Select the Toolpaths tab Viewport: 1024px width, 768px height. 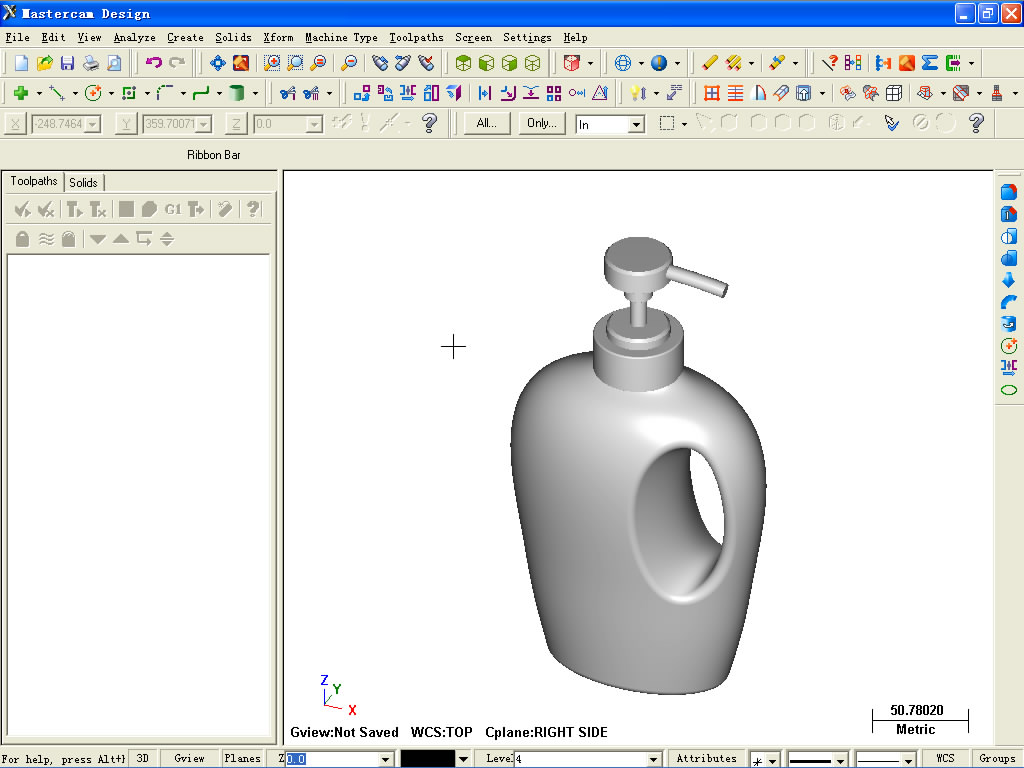(x=33, y=182)
